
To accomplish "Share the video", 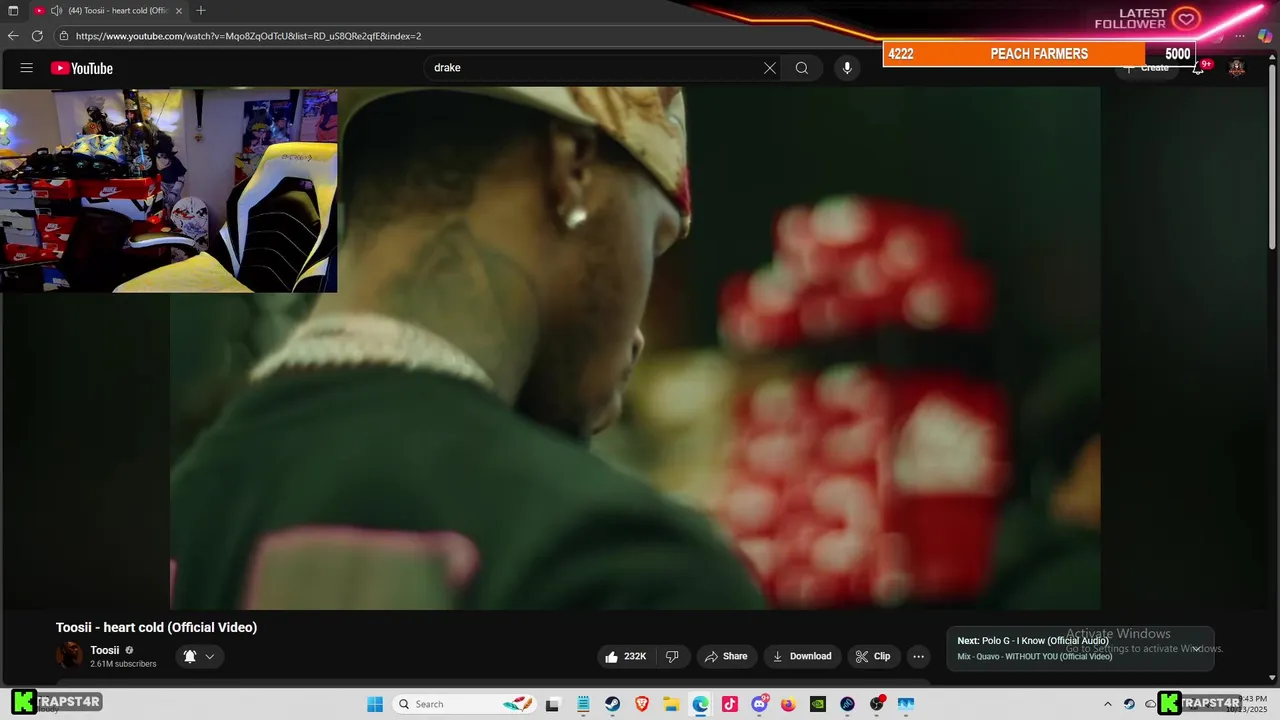I will point(726,656).
